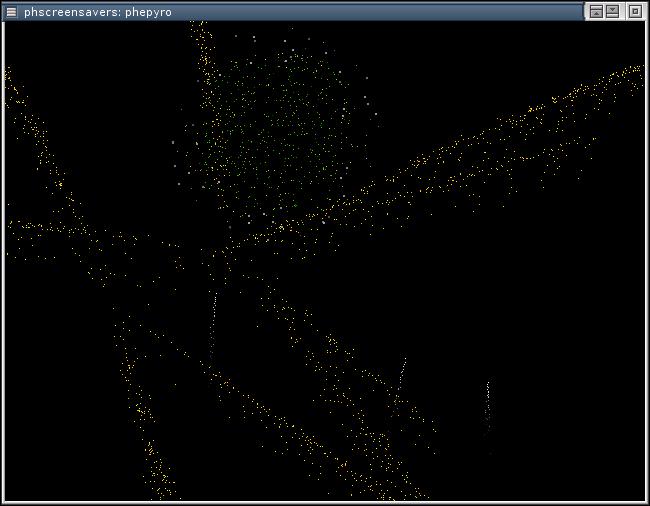
Task: Select the 'phscreensavers: phepyro' title text
Action: coord(98,12)
